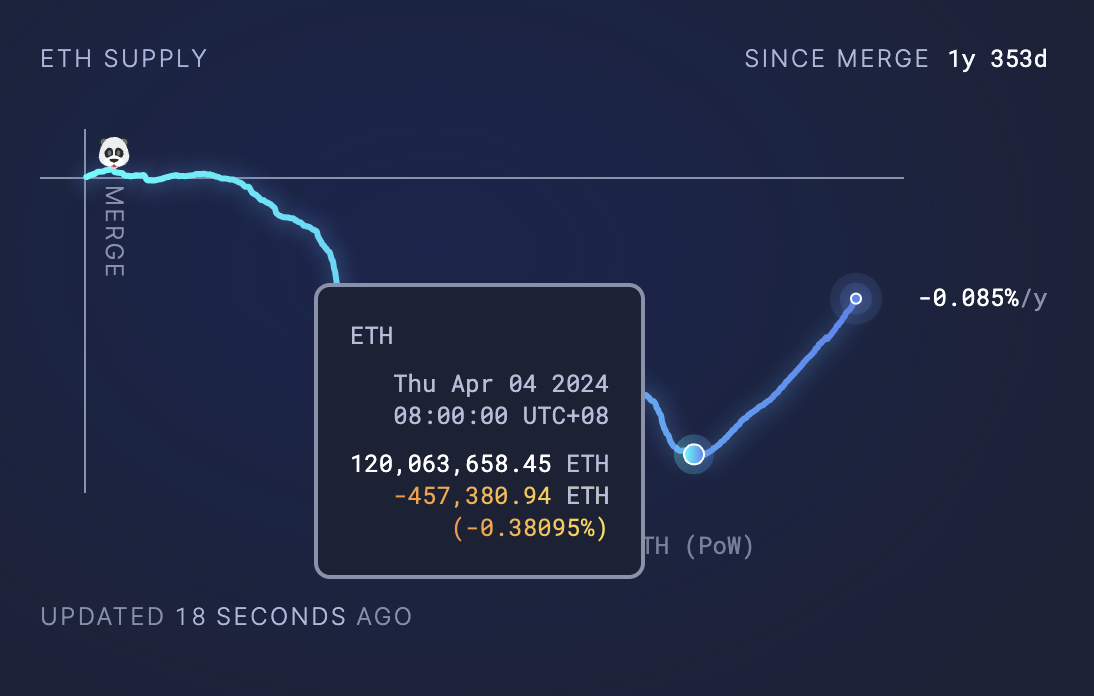
Task: Click the Thu Apr 04 2024 date
Action: click(501, 384)
